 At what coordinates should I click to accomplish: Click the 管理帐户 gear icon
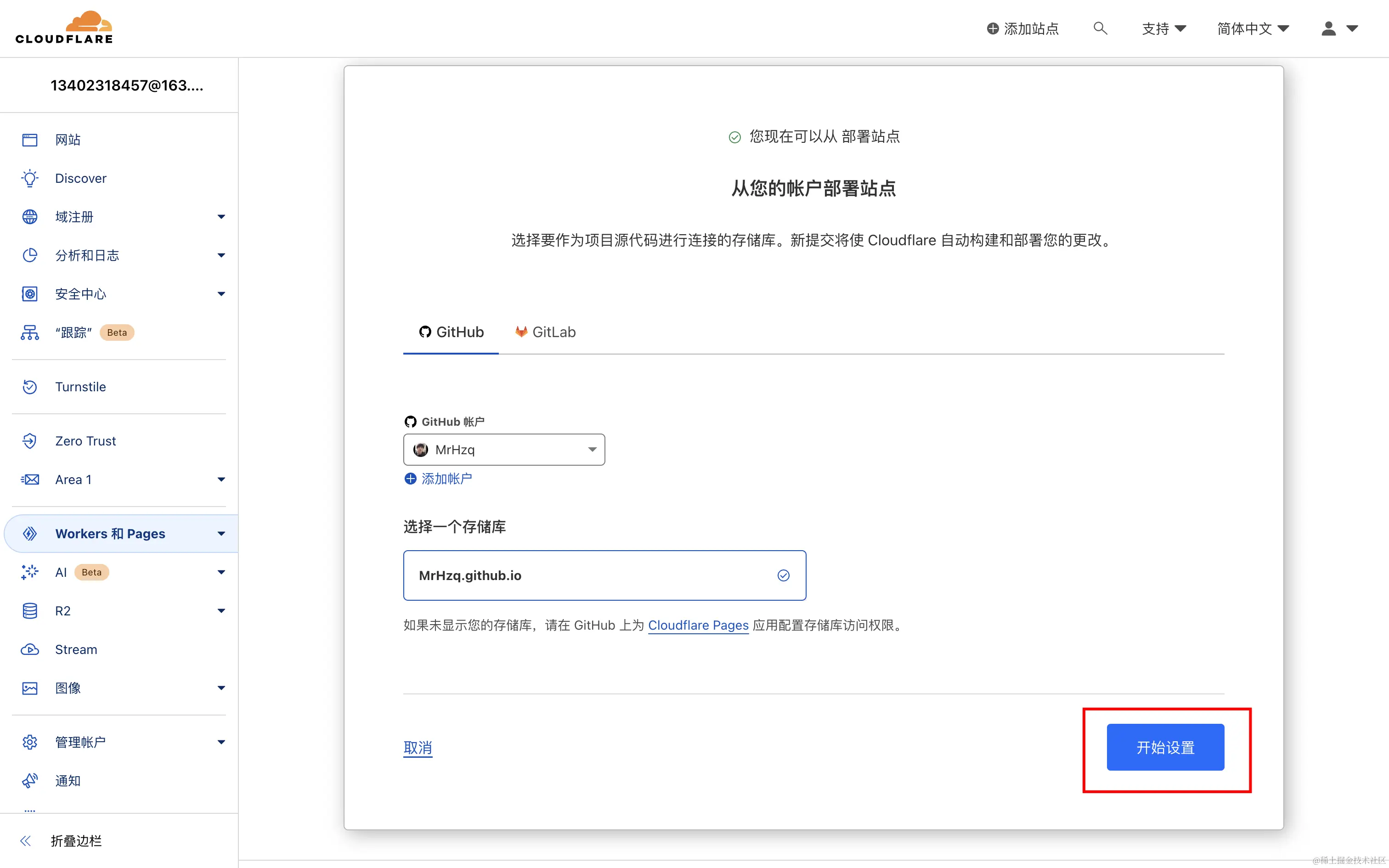click(30, 742)
